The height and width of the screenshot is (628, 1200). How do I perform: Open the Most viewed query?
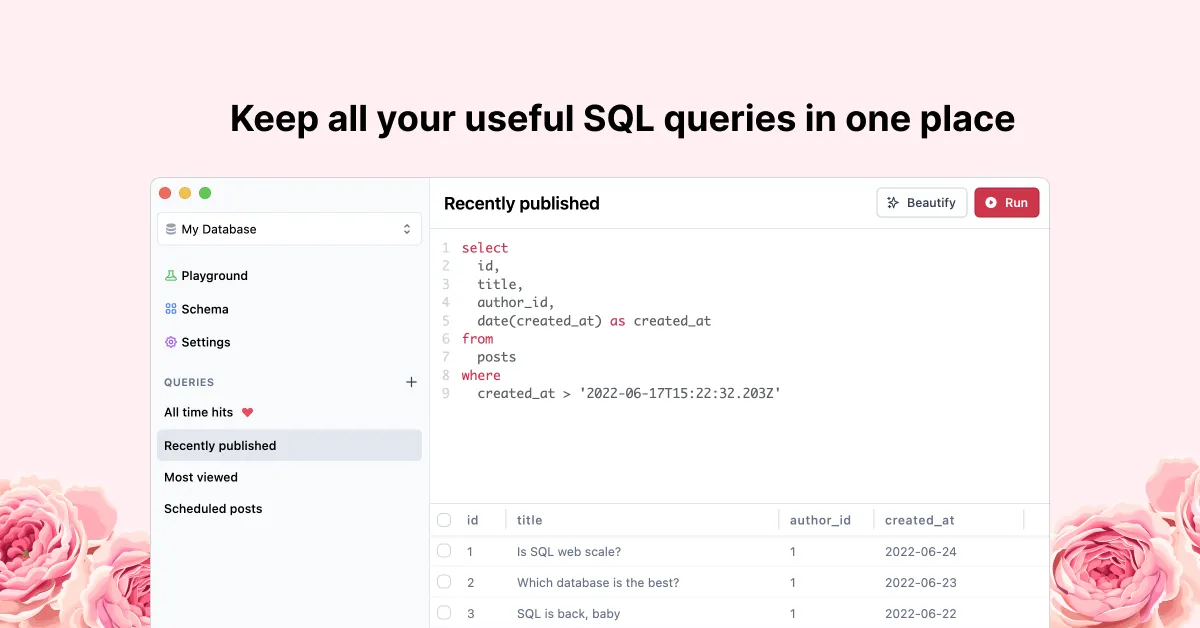[x=201, y=477]
